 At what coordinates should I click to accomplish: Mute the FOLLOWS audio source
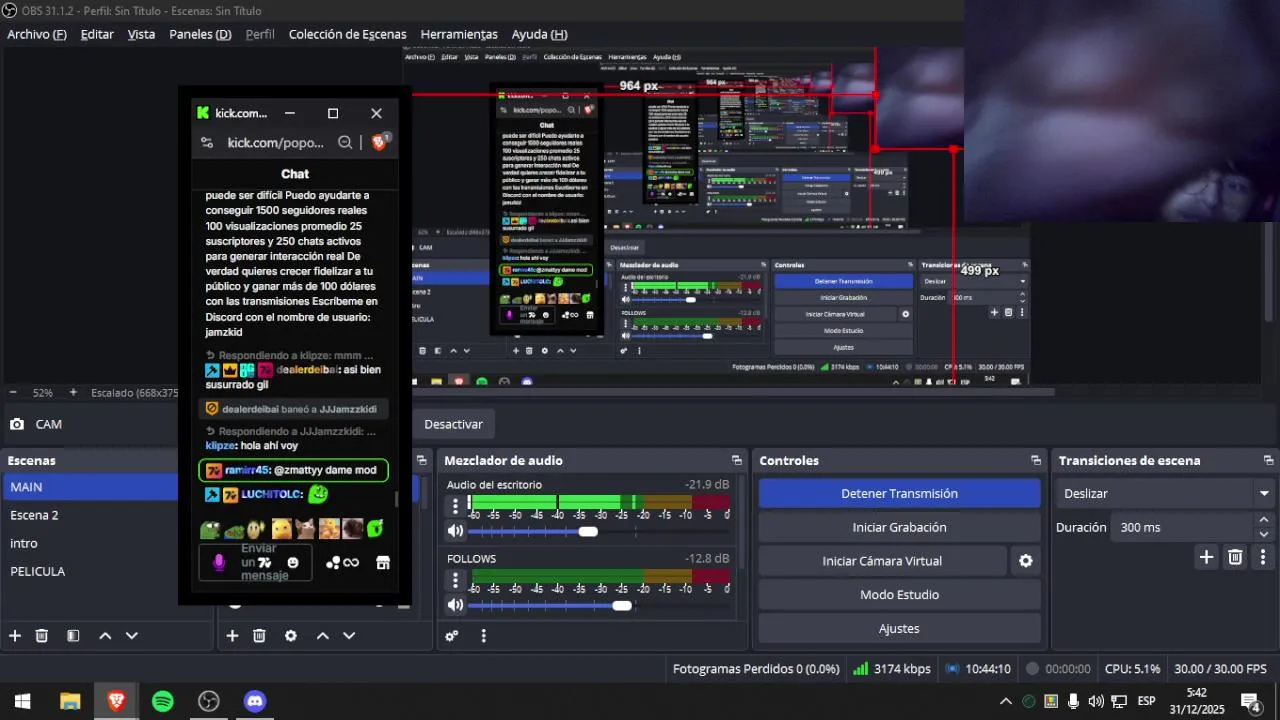(455, 605)
